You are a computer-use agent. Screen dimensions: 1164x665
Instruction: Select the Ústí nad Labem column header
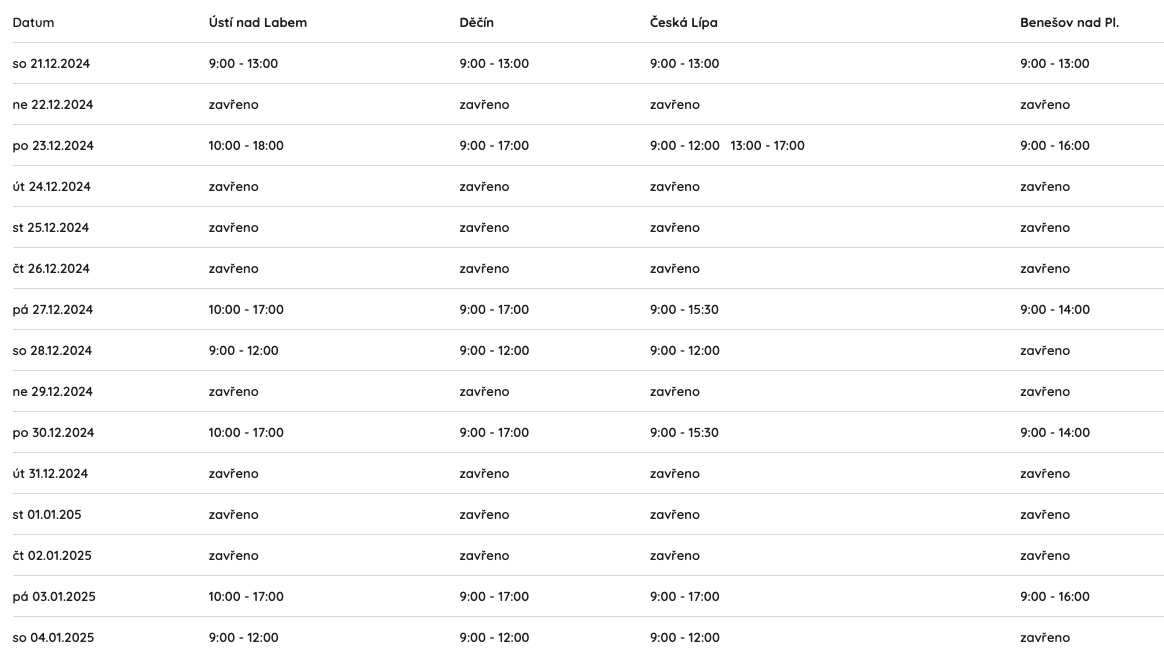pos(258,22)
